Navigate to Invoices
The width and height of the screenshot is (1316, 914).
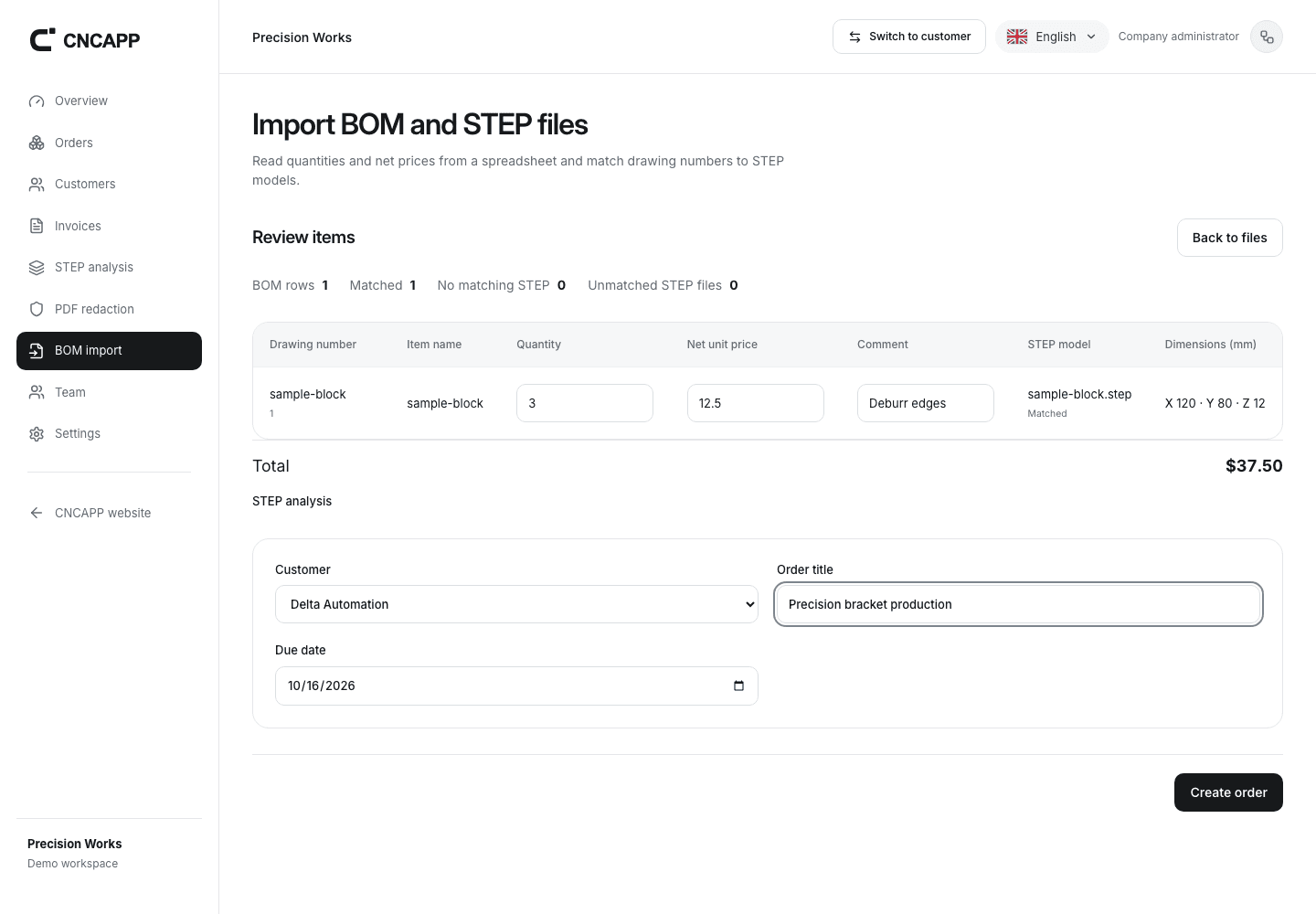click(109, 226)
